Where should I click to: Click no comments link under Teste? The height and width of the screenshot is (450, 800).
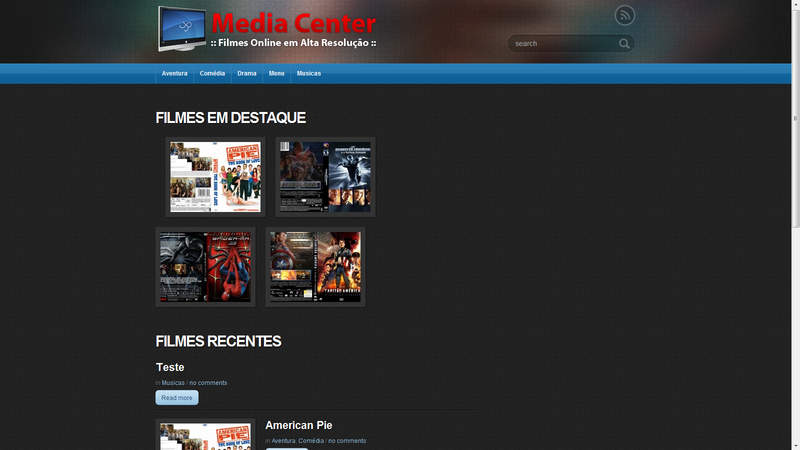click(x=208, y=383)
